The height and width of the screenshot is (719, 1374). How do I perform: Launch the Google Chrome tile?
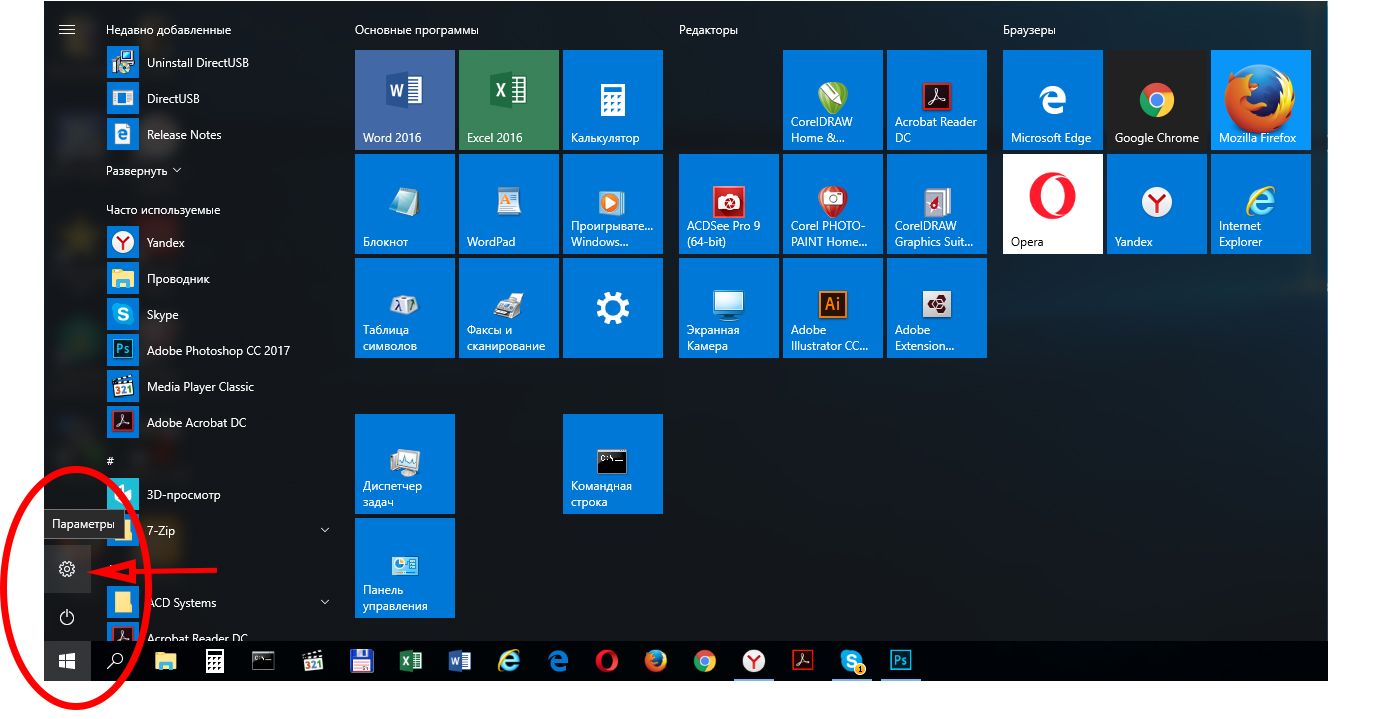[x=1156, y=100]
